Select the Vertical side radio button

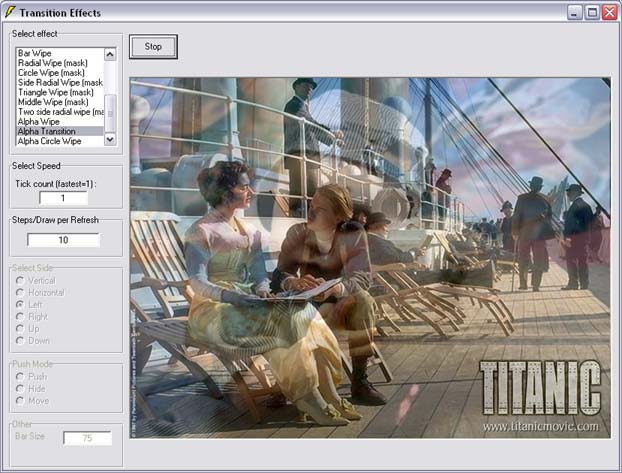[x=19, y=280]
